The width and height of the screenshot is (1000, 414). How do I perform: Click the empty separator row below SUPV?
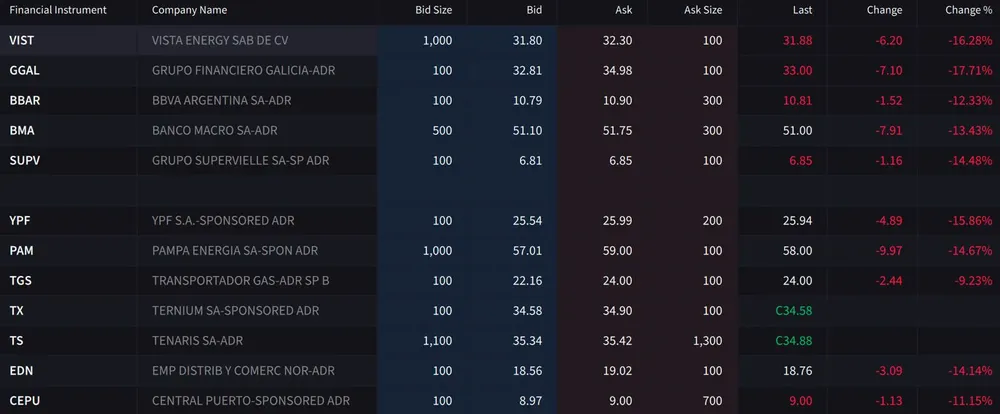pos(500,190)
